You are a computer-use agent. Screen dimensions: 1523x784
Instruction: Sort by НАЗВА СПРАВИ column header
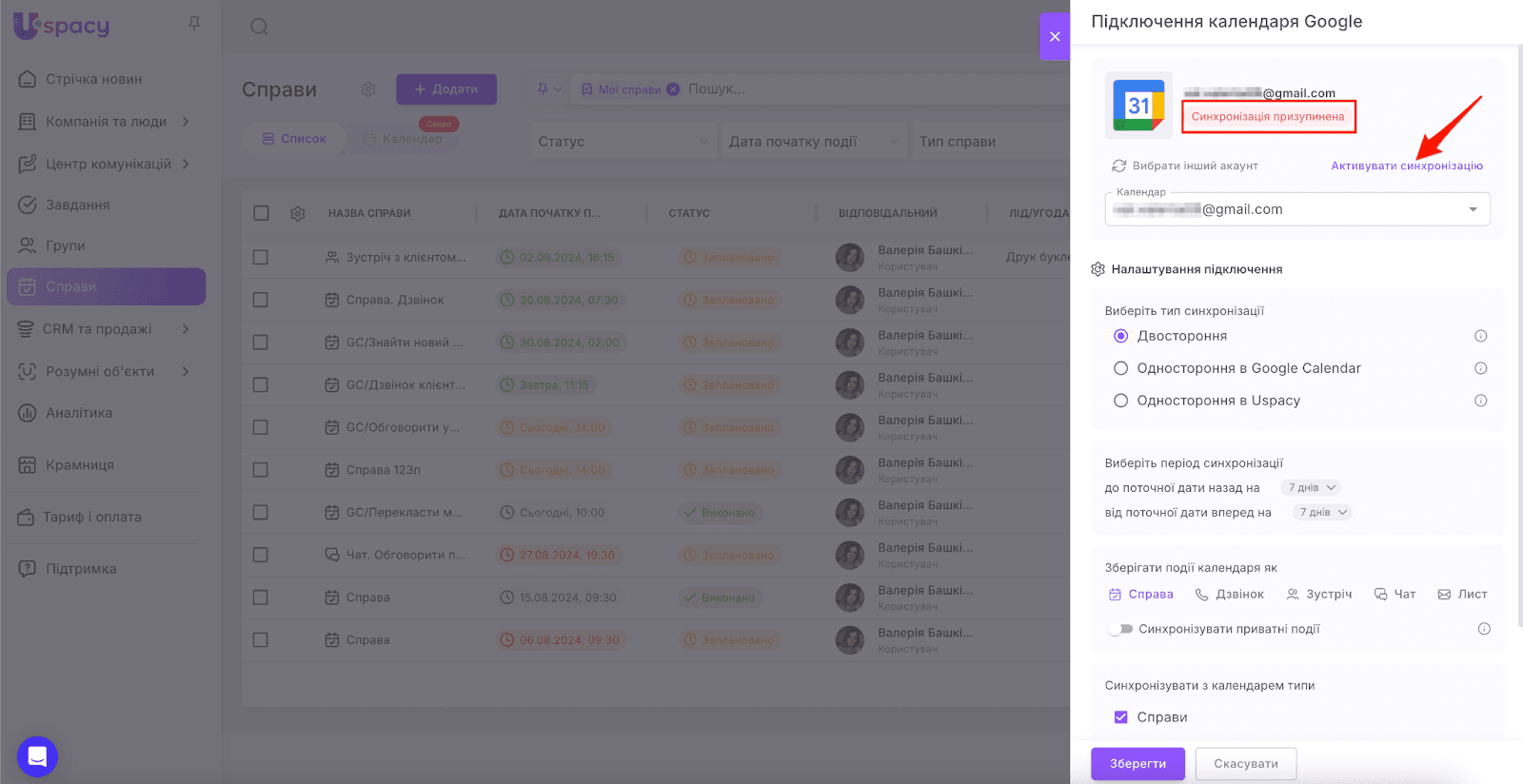[x=369, y=213]
